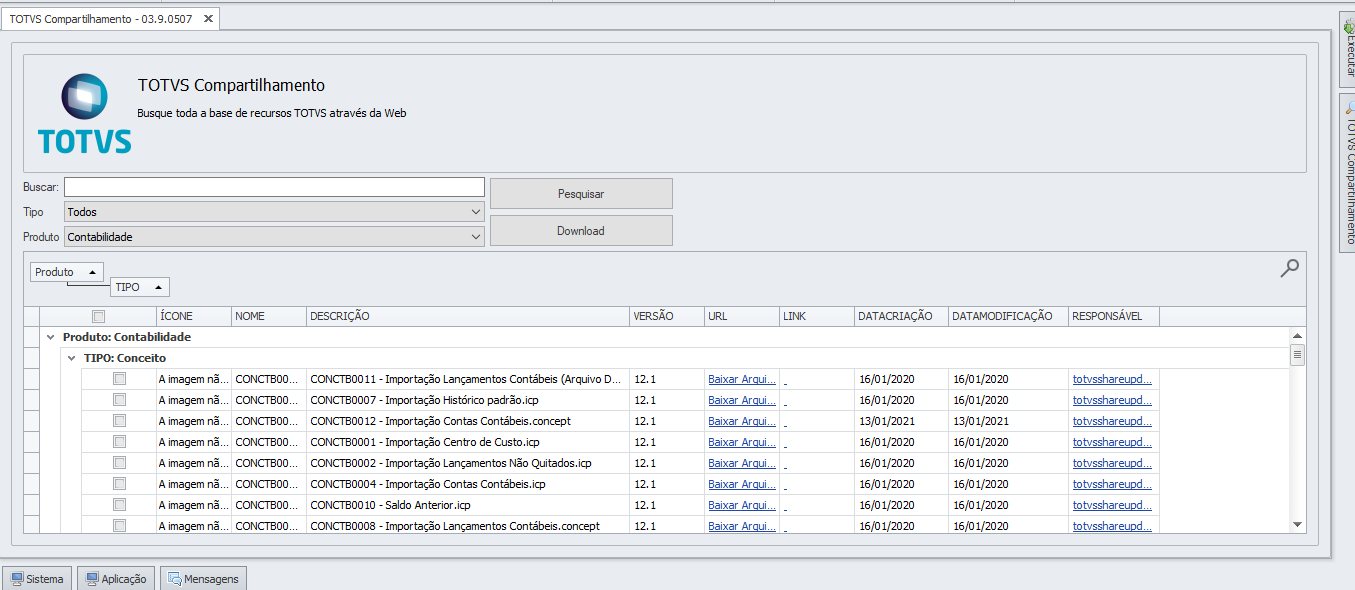This screenshot has height=590, width=1355.
Task: Open the Sistema bottom tab
Action: (37, 579)
